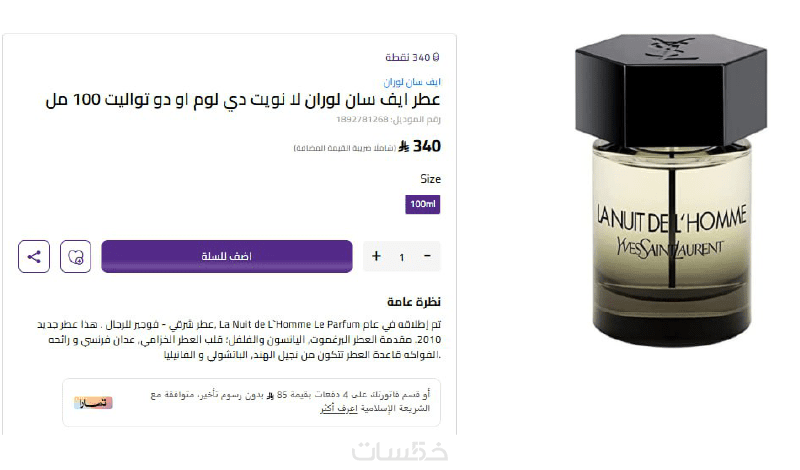Click the Tamara logo badge
This screenshot has height=470, width=800.
point(93,403)
